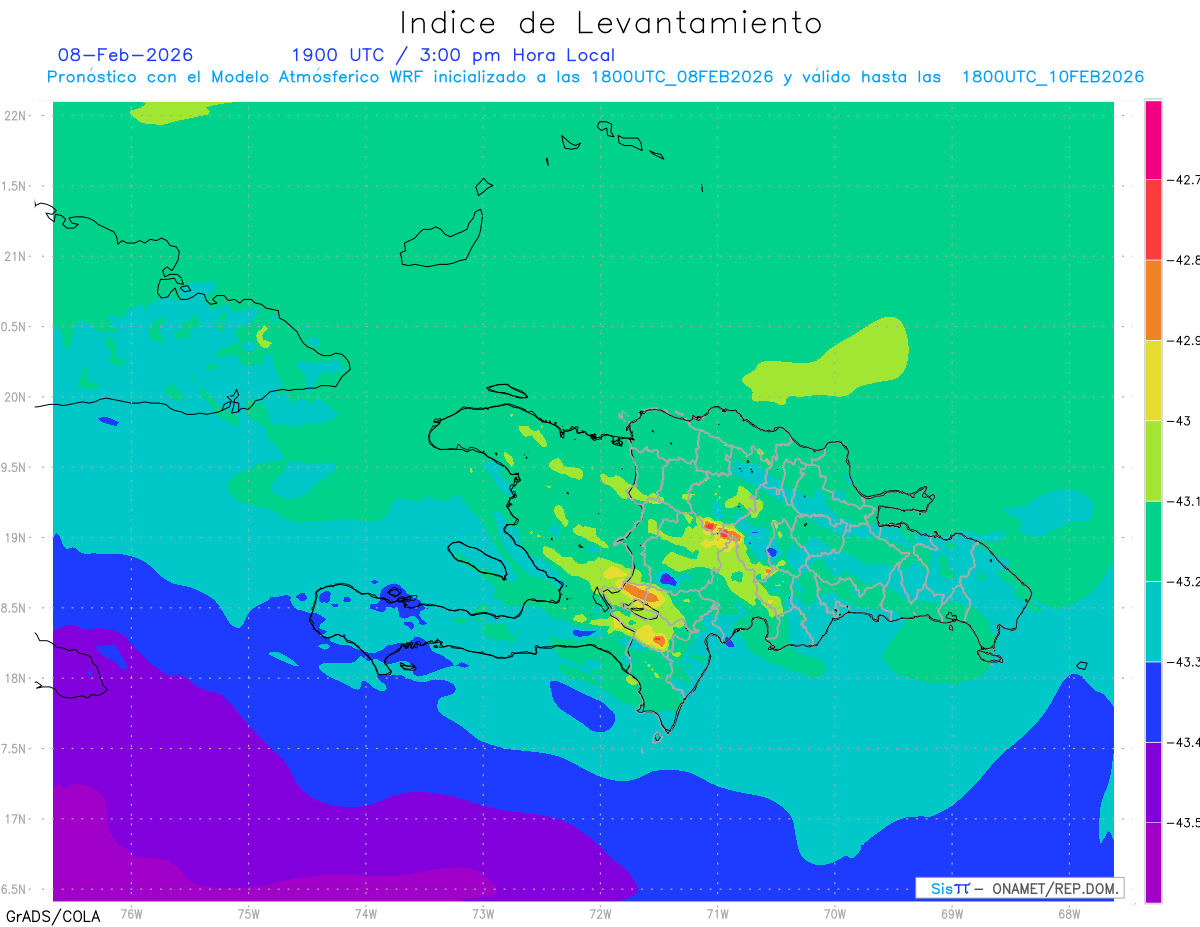This screenshot has height=927, width=1200.
Task: Click the colorbar value "-43.4"
Action: (x=1184, y=742)
